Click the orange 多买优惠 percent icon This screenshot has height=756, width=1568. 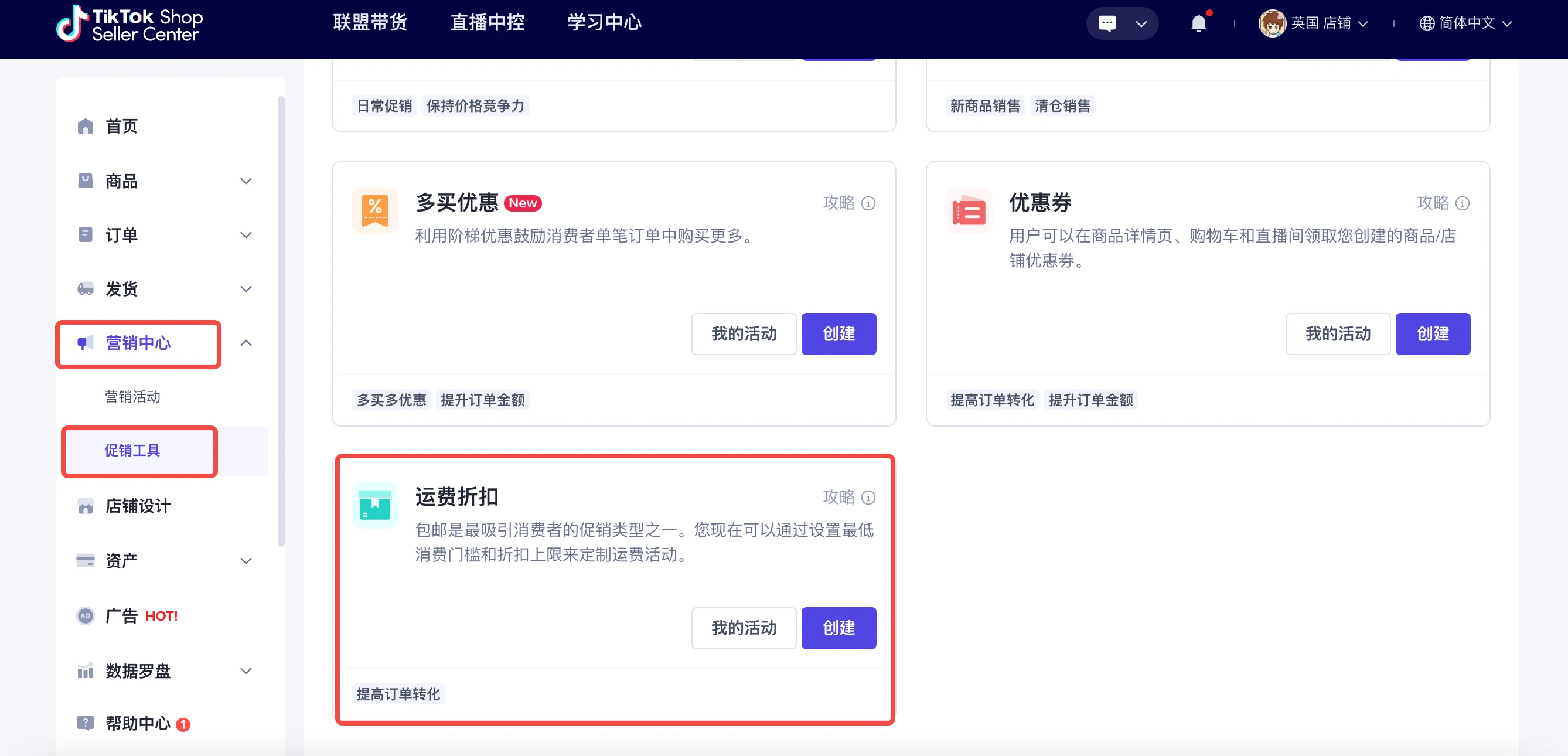(374, 210)
